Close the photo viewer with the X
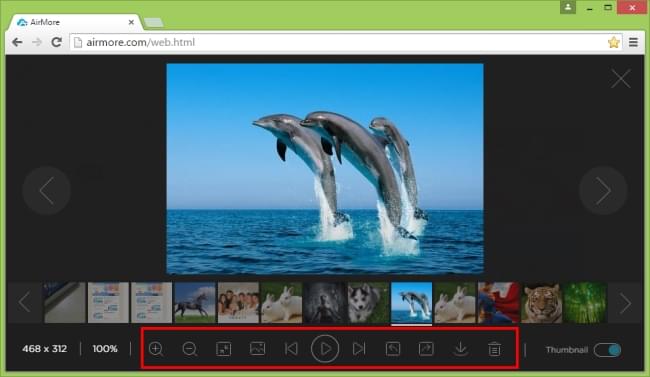Image resolution: width=650 pixels, height=377 pixels. (621, 78)
